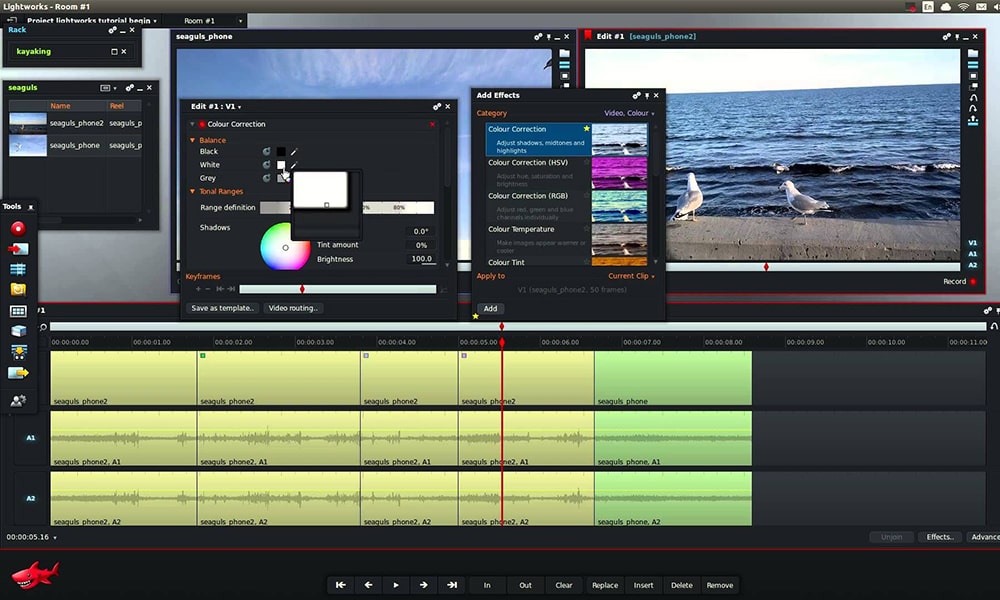The image size is (1000, 600).
Task: Click the Black balance colour swatch
Action: point(281,152)
